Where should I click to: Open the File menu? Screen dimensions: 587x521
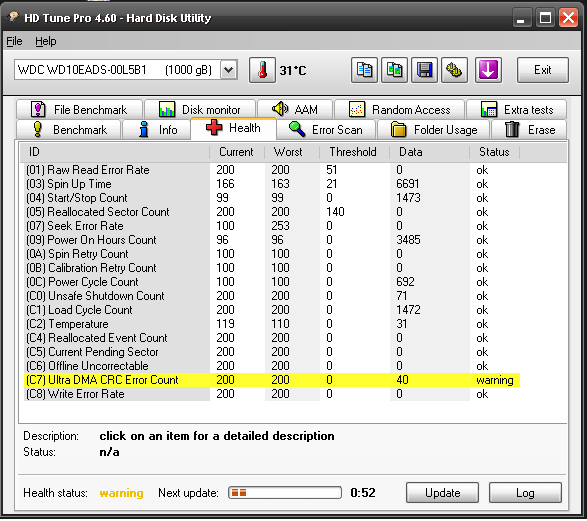click(x=14, y=41)
